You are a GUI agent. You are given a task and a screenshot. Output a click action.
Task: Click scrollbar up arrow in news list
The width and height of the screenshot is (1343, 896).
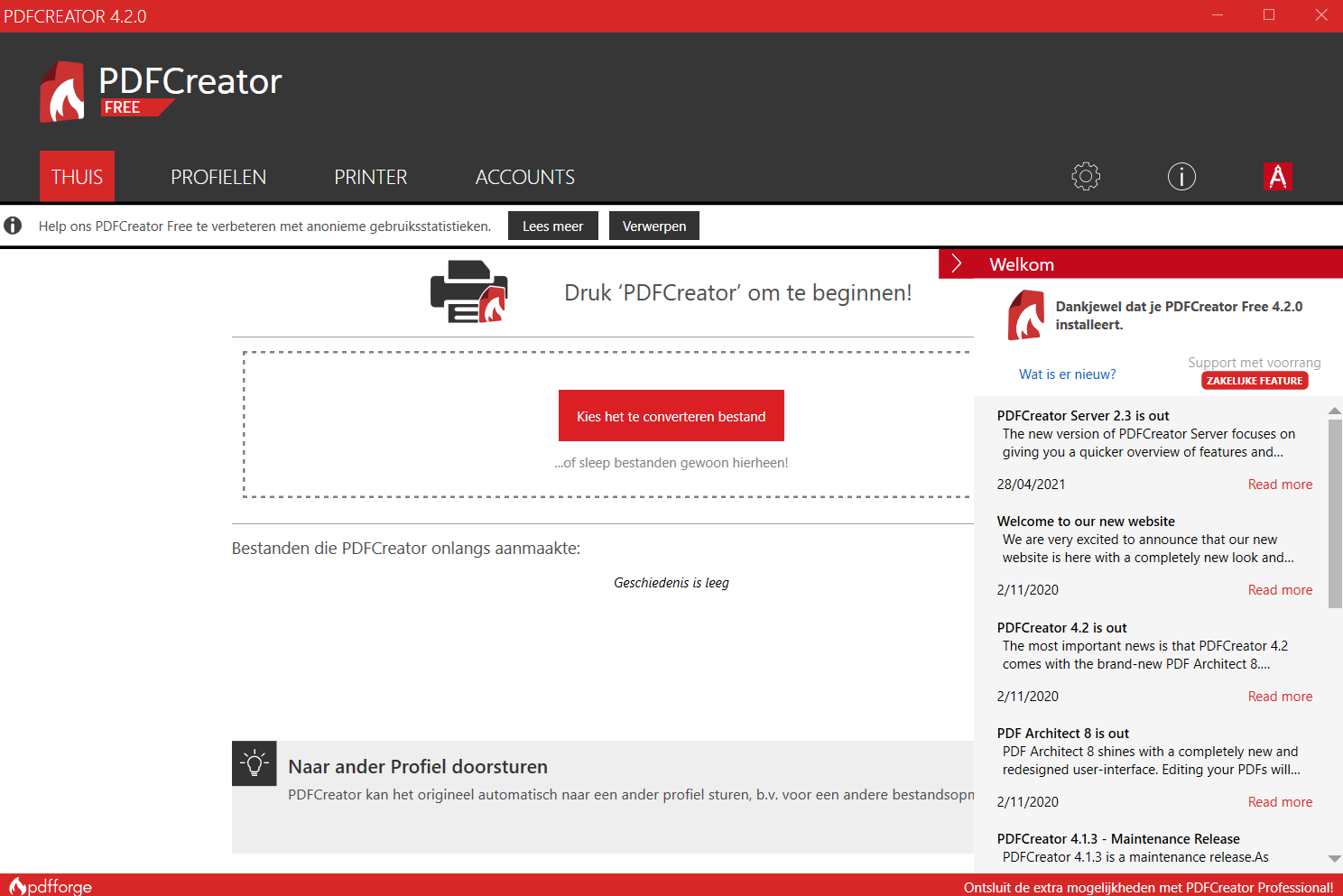pos(1335,411)
